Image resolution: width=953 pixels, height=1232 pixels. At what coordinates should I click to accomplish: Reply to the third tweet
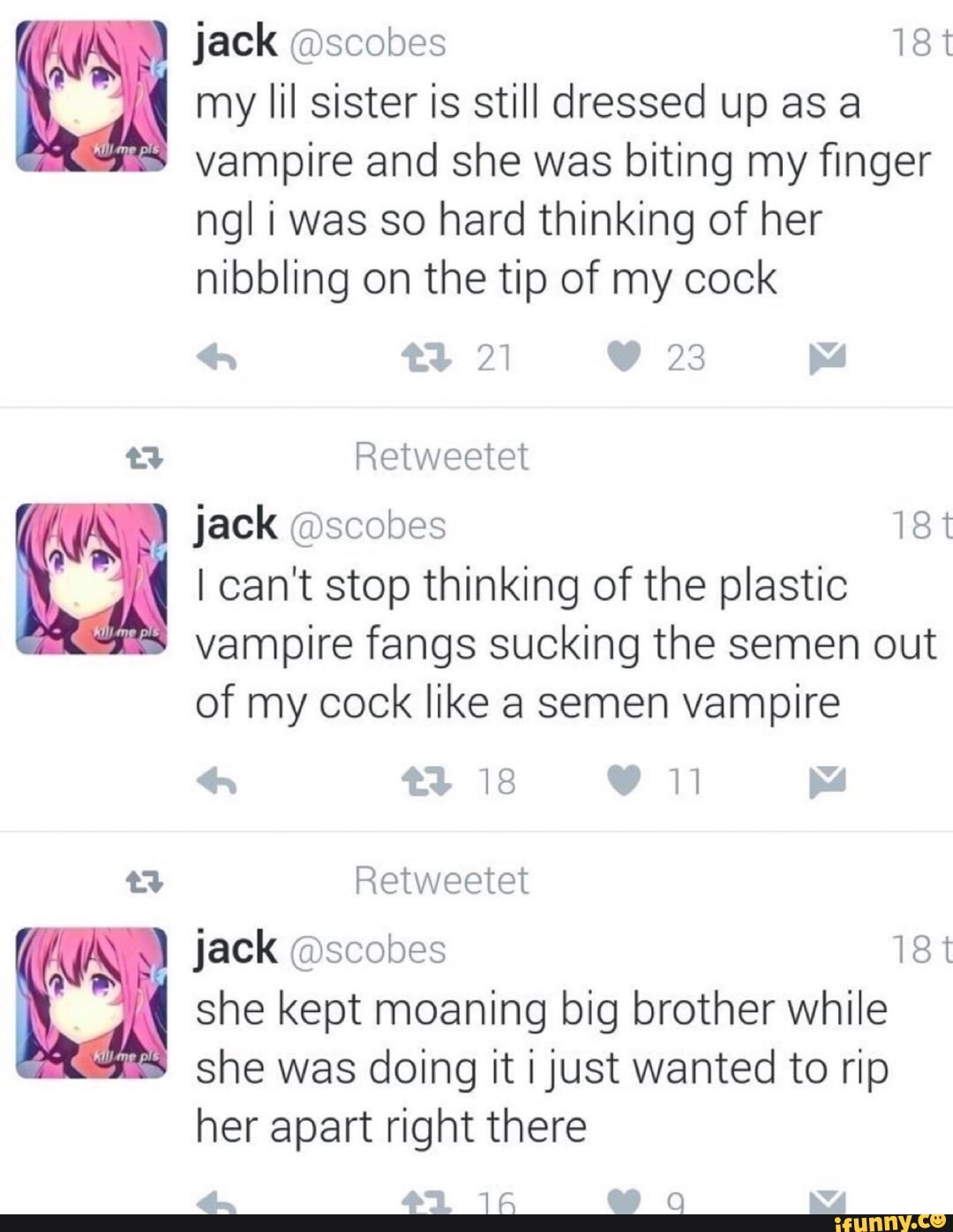coord(217,1202)
